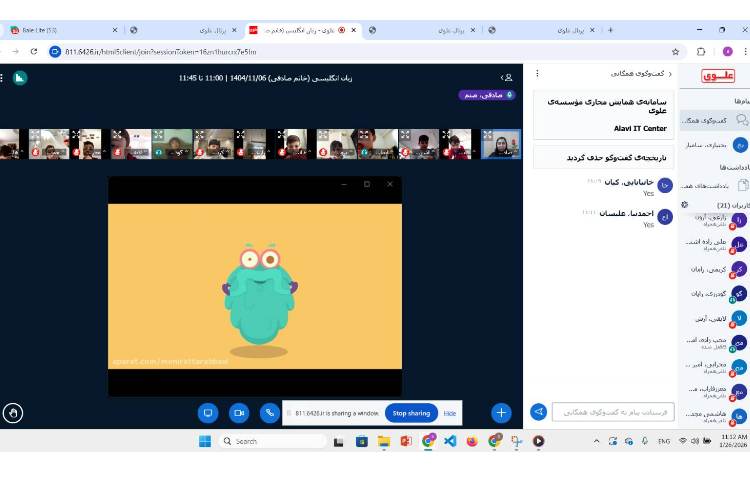Bookmark this page with star icon
The width and height of the screenshot is (750, 480).
click(x=675, y=52)
